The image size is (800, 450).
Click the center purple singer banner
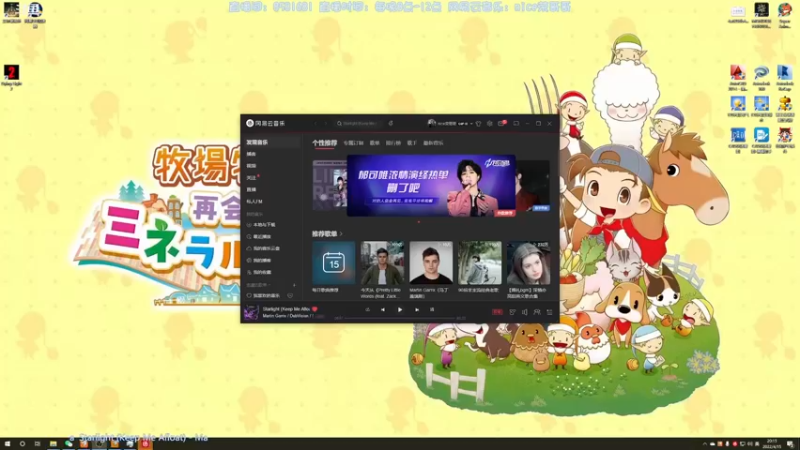coord(431,186)
